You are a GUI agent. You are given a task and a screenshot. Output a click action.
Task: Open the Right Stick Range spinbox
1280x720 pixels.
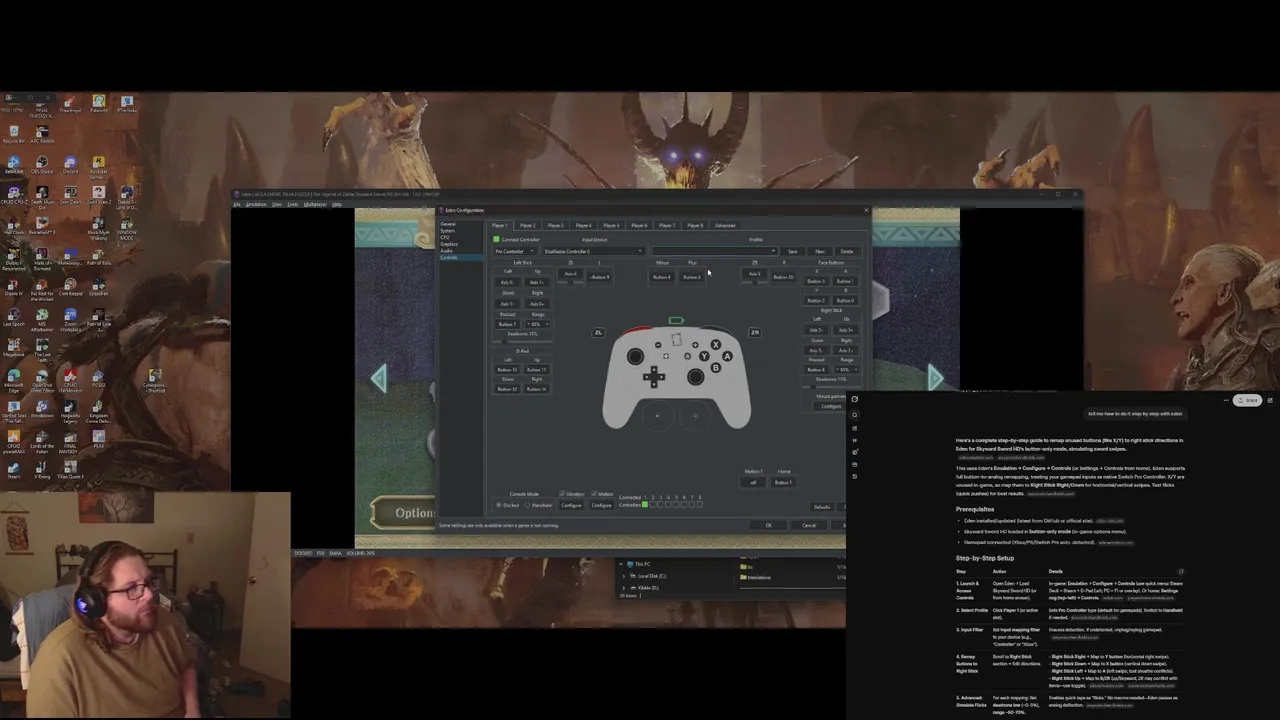847,370
